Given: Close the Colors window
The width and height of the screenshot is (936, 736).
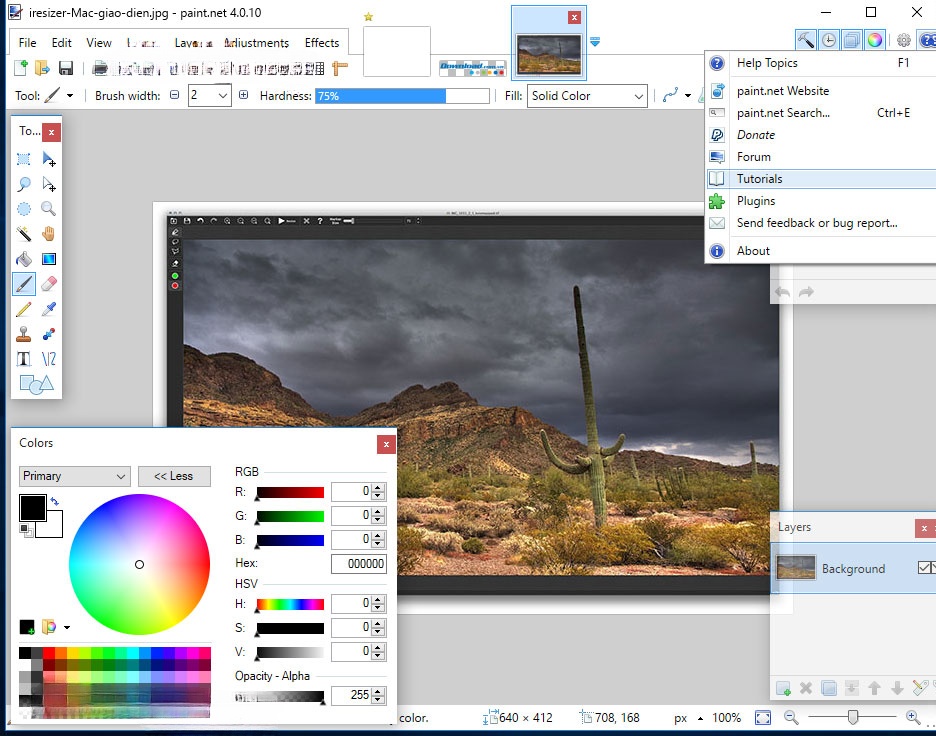Looking at the screenshot, I should coord(386,444).
